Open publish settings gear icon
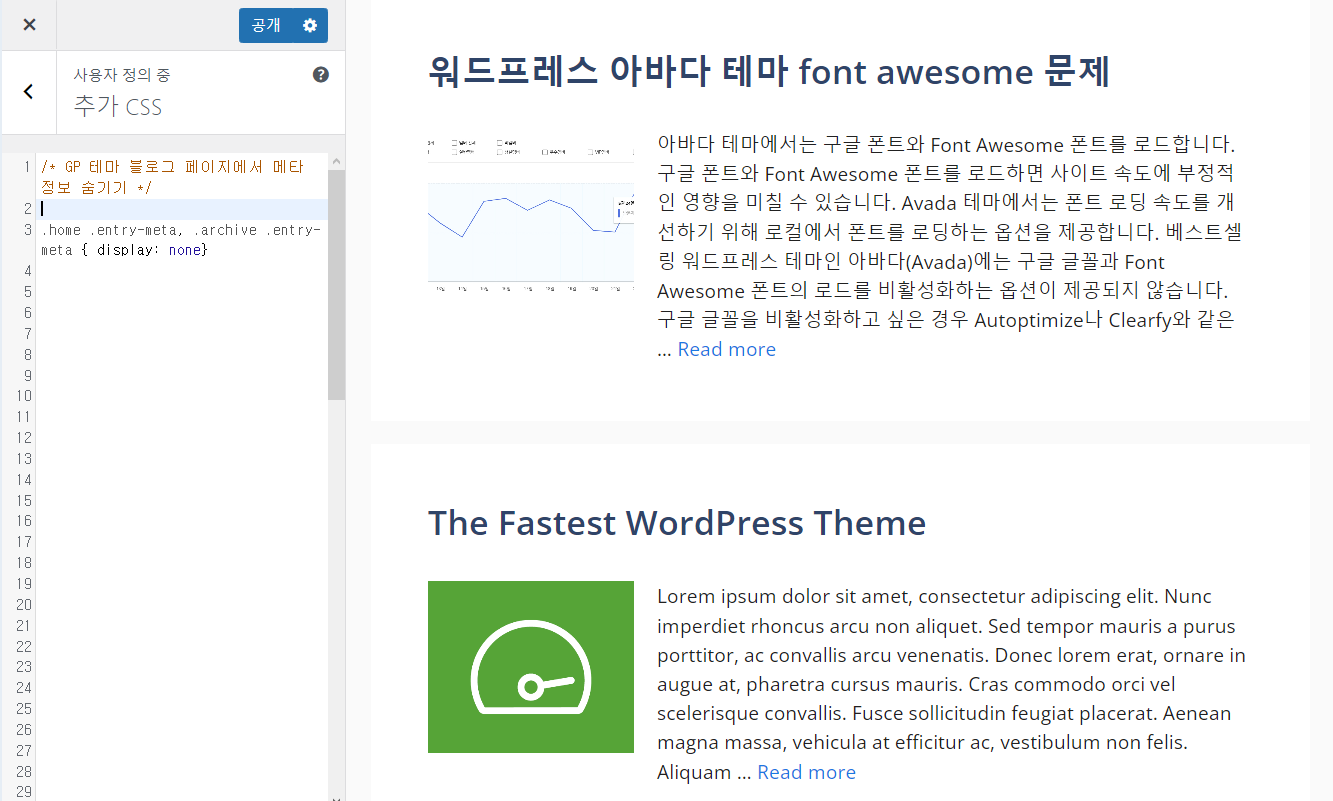 [310, 26]
